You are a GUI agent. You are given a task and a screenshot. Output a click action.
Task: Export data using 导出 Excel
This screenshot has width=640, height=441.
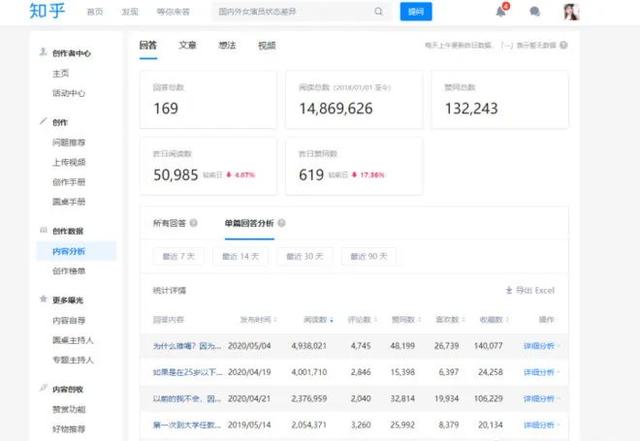pos(530,290)
